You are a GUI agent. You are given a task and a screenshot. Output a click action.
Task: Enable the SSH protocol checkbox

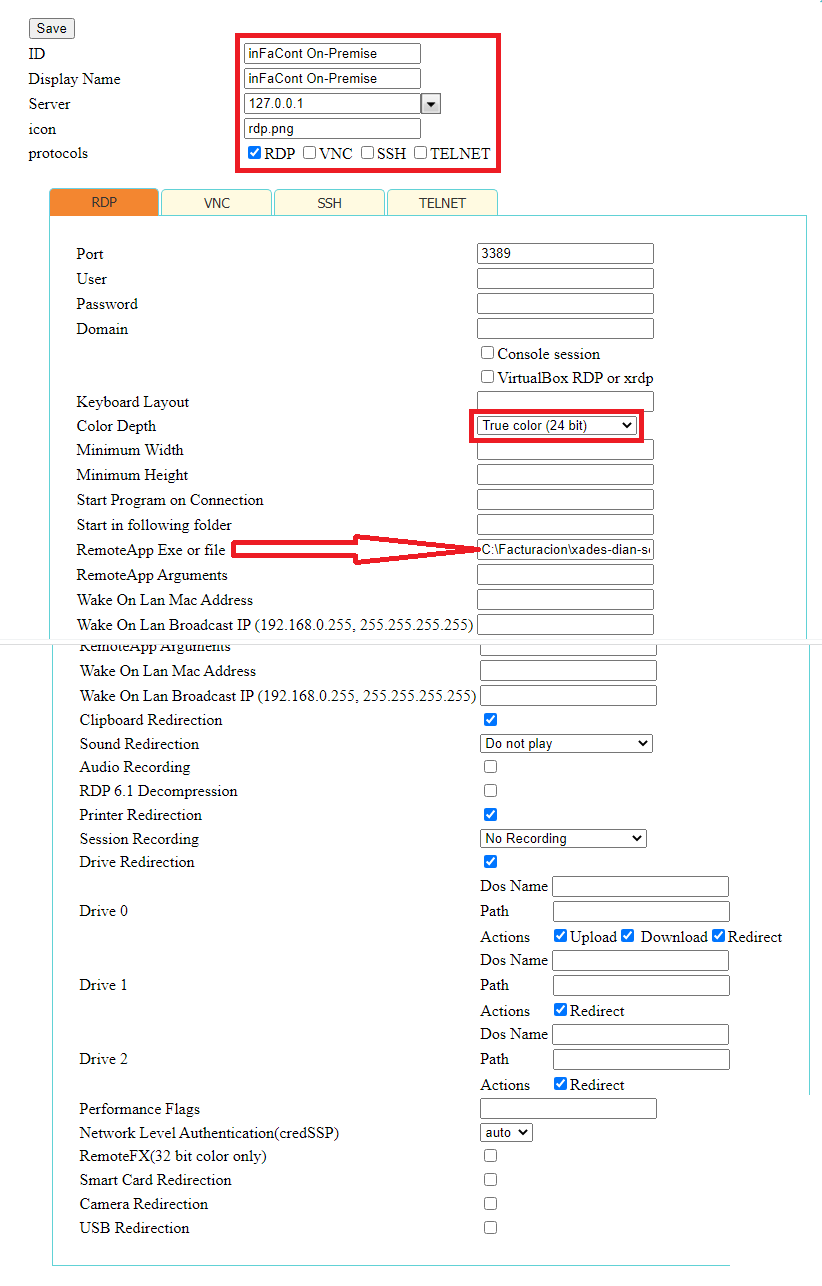pyautogui.click(x=368, y=153)
